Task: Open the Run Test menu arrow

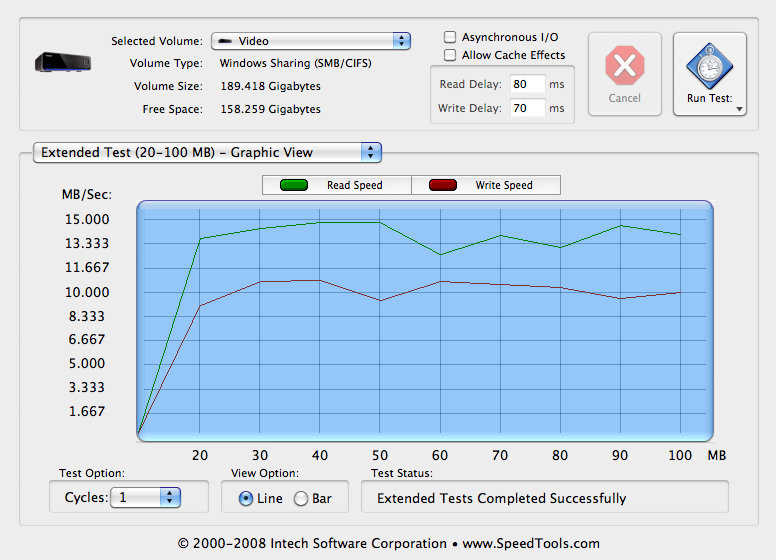Action: 740,108
